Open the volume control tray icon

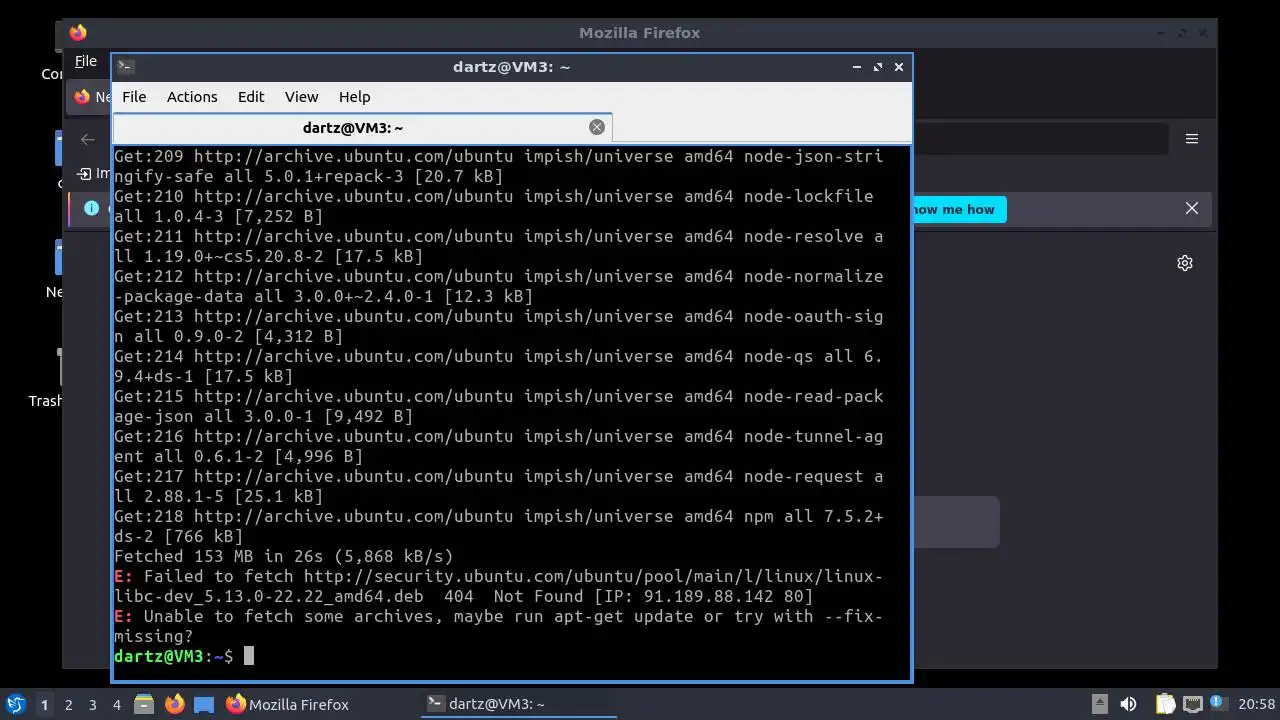(1128, 704)
